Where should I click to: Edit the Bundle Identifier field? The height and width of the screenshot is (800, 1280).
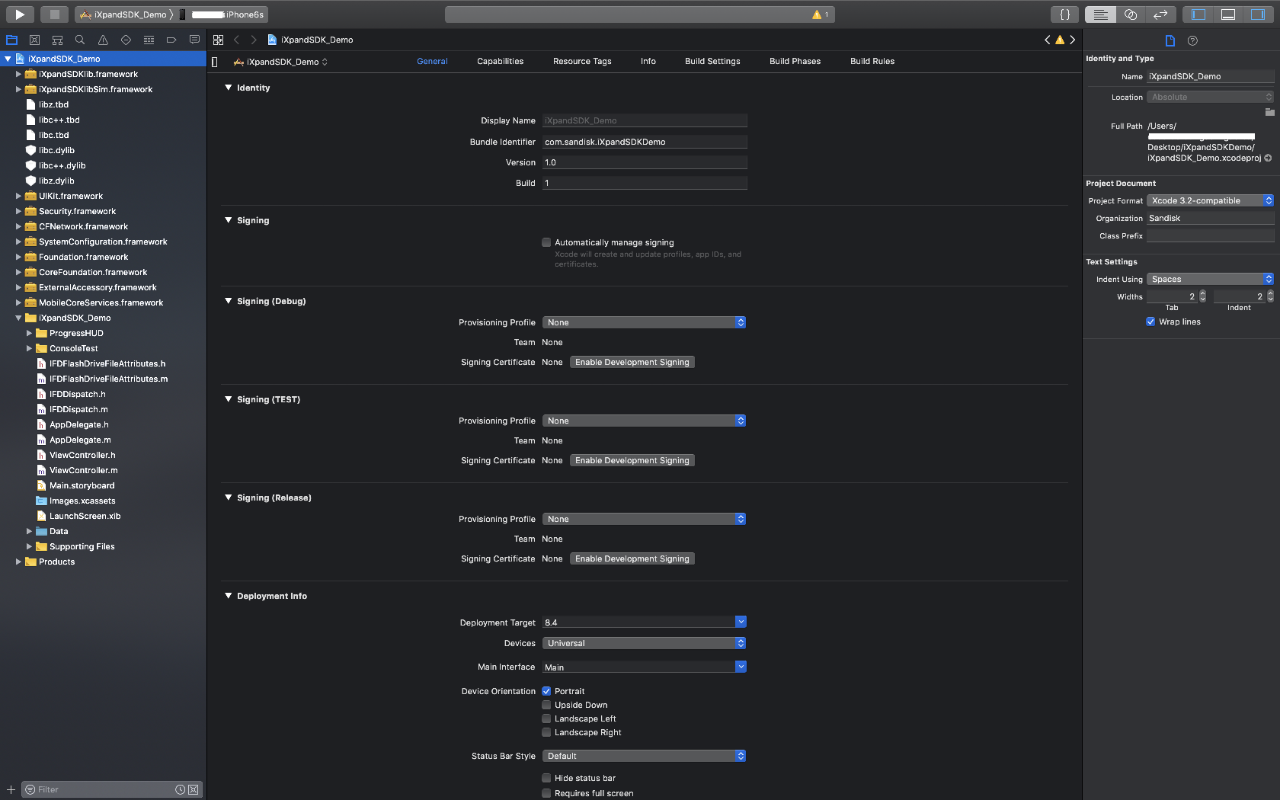pyautogui.click(x=645, y=142)
